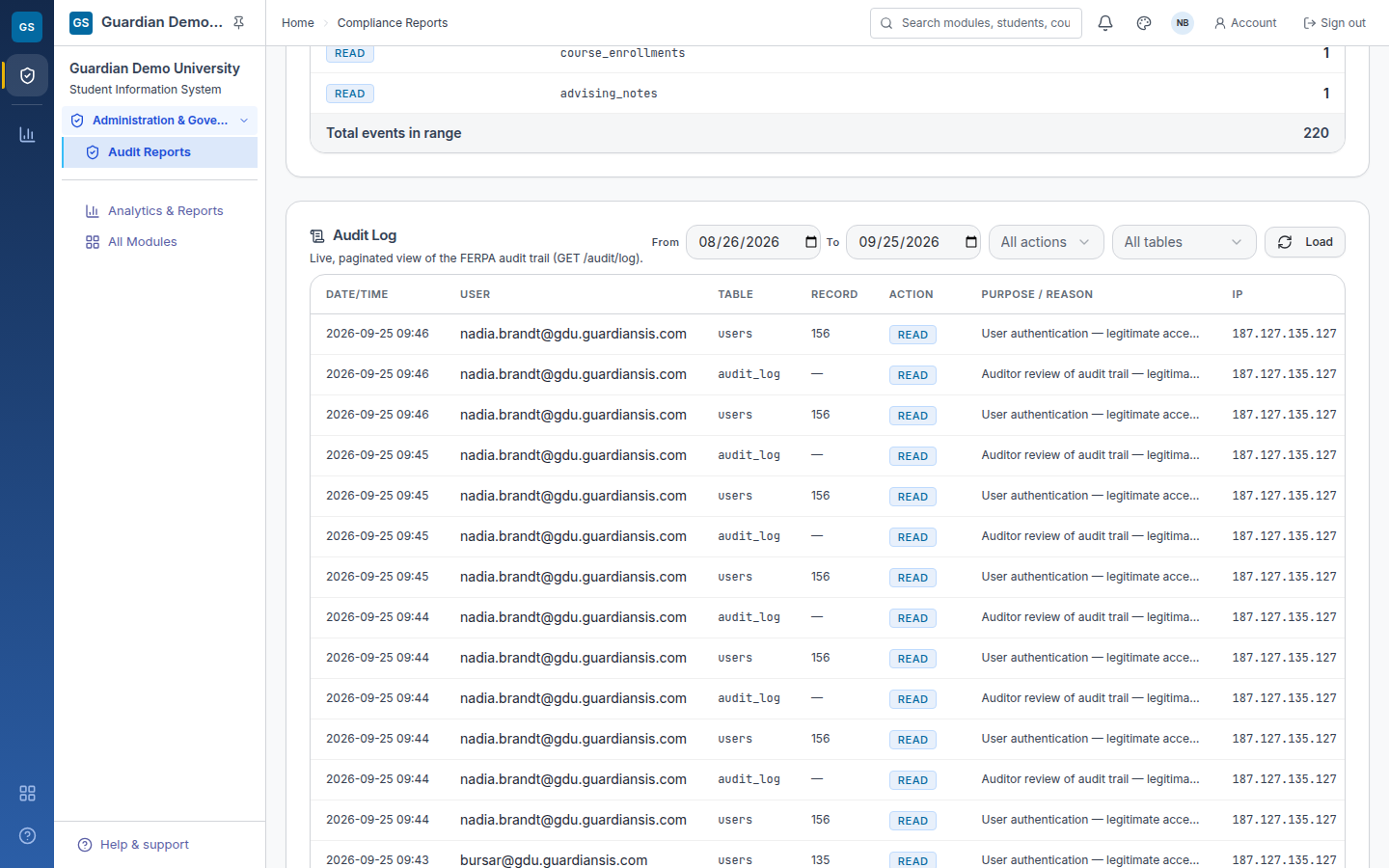This screenshot has width=1389, height=868.
Task: Open the All tables dropdown
Action: [1185, 242]
